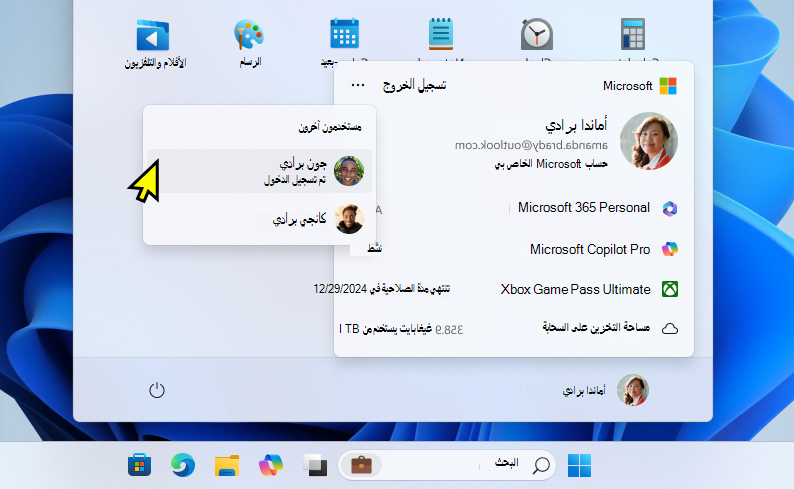Switch to user جون برادي

tap(259, 171)
